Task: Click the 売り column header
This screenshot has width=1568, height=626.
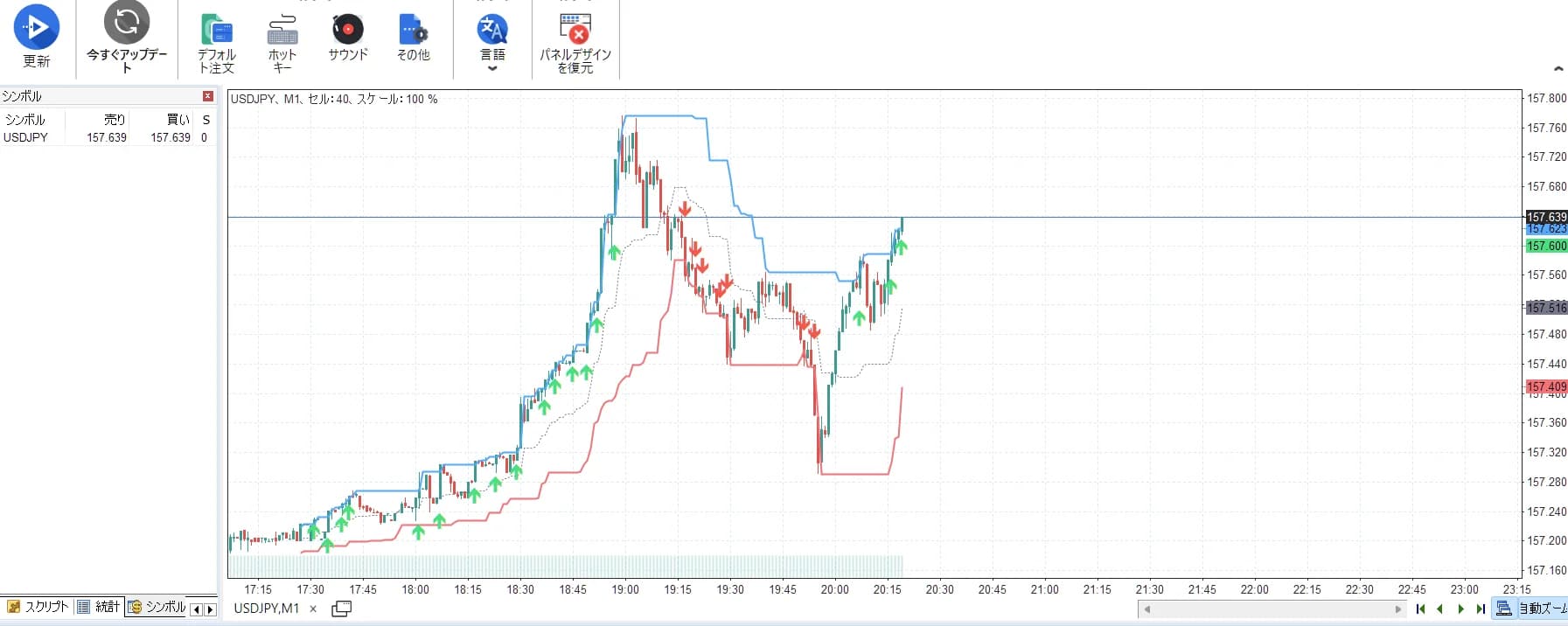Action: click(115, 120)
